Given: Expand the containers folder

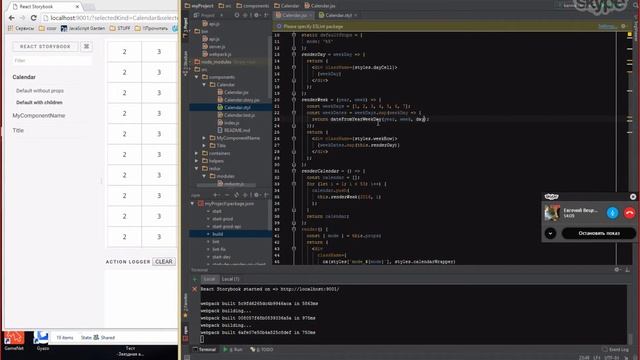Looking at the screenshot, I should pyautogui.click(x=197, y=153).
